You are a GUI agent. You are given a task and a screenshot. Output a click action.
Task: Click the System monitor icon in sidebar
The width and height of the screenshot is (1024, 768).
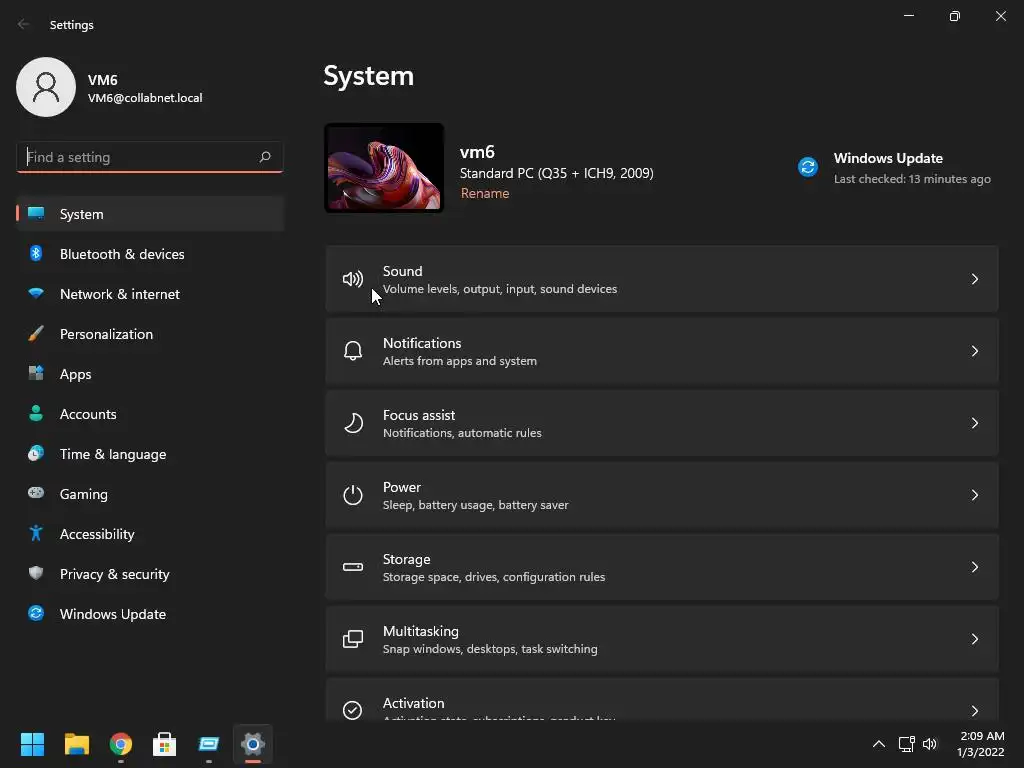[x=36, y=214]
